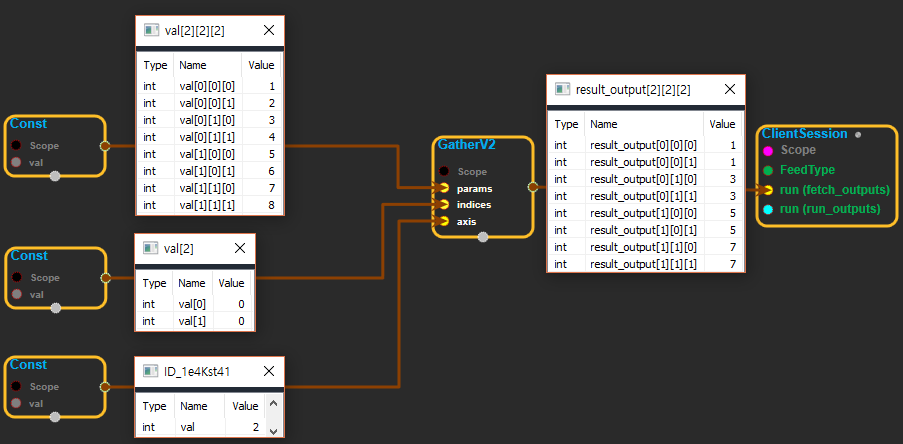Click the params input pin on GatherV2
Screen dimensions: 903x444
pos(443,188)
